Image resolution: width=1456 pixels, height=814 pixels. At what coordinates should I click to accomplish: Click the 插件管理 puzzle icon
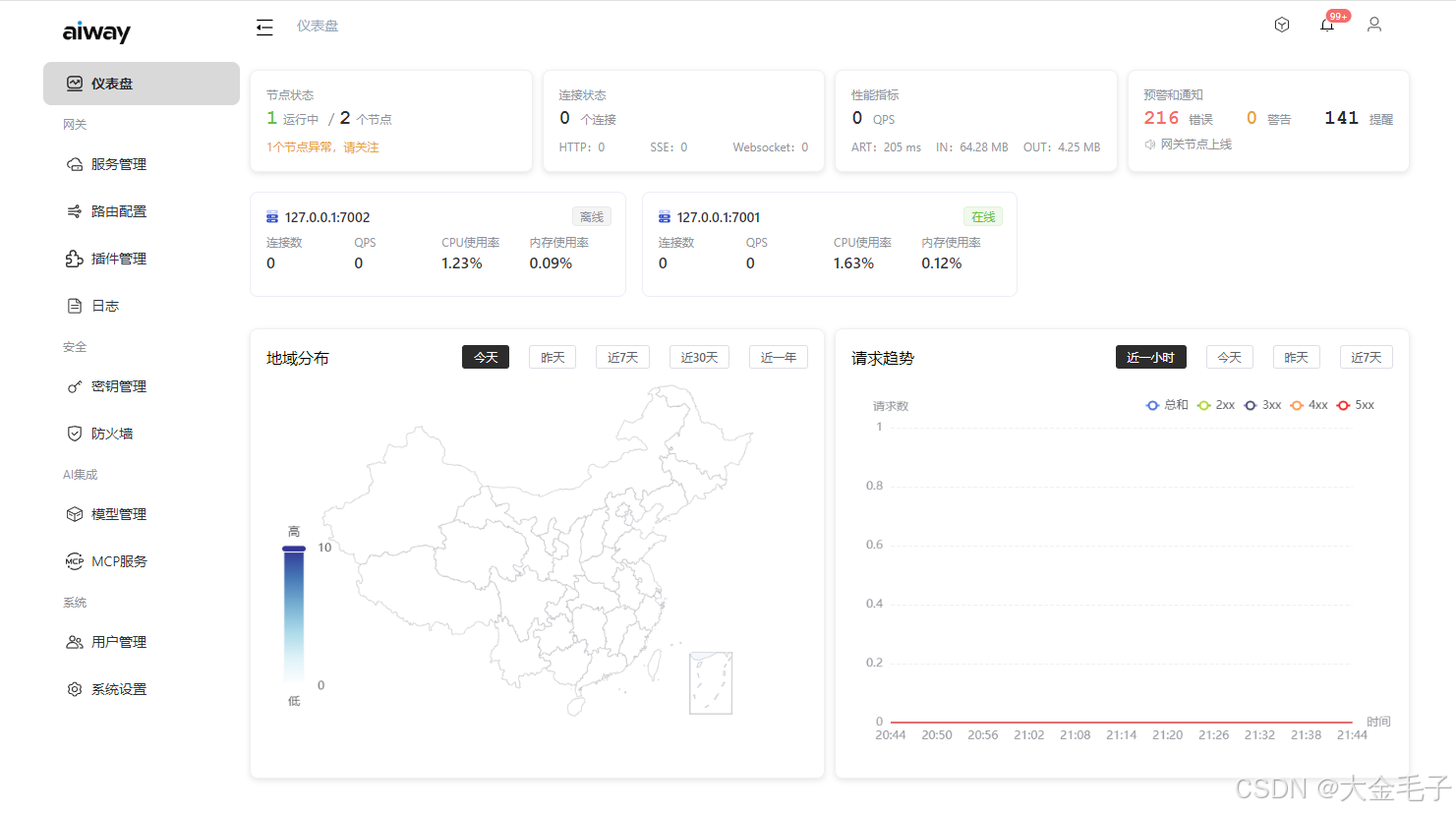75,259
